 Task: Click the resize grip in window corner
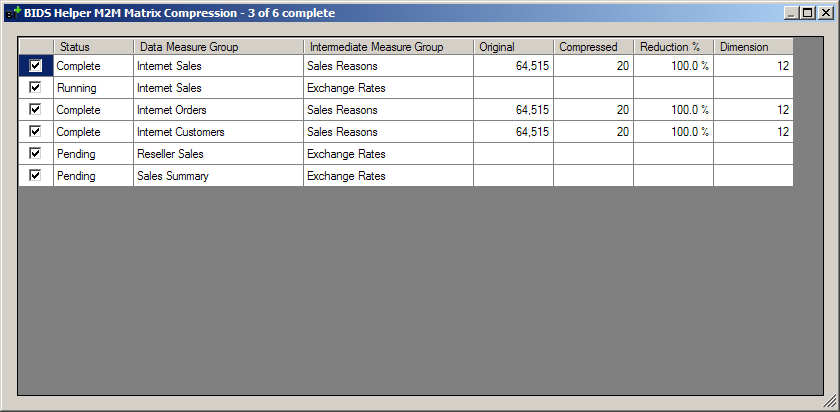[829, 402]
